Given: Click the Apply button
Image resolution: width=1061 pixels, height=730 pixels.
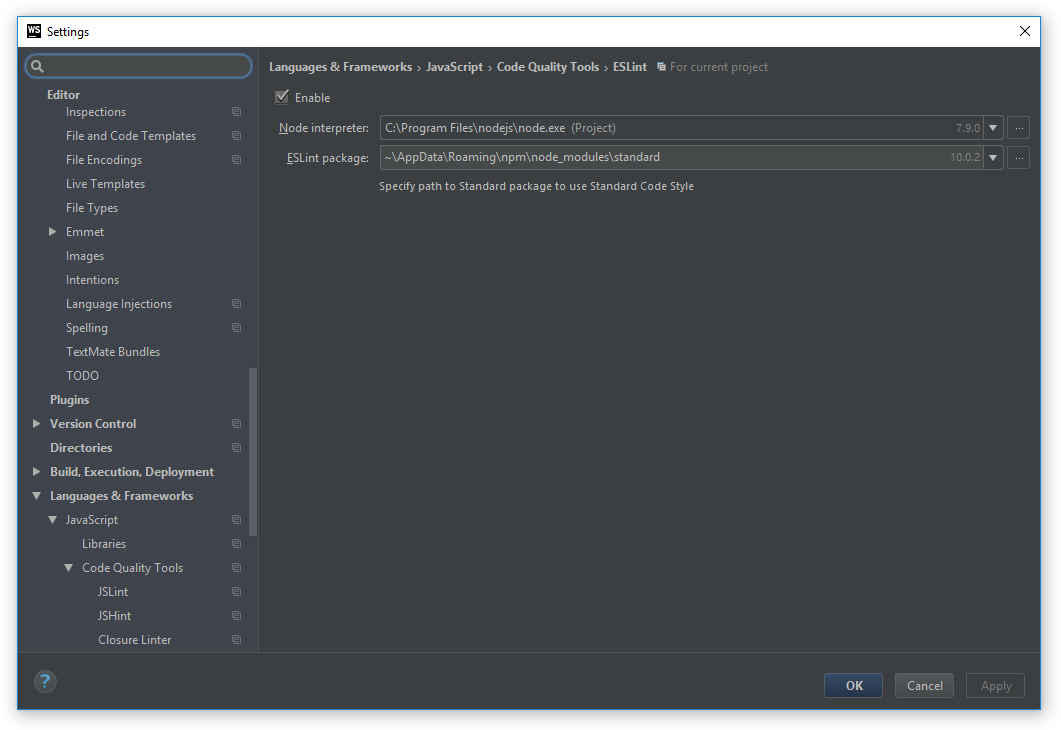Looking at the screenshot, I should (995, 685).
